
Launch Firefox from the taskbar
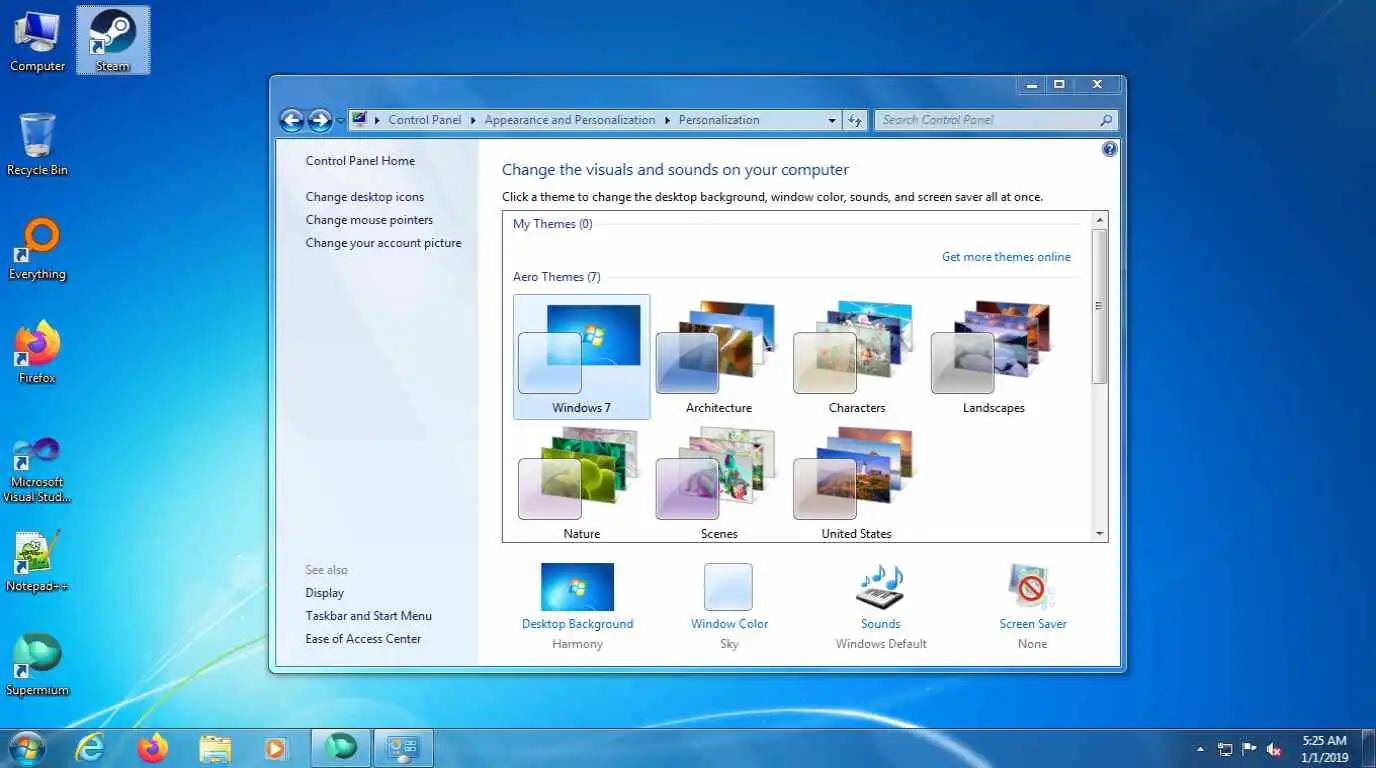(153, 748)
